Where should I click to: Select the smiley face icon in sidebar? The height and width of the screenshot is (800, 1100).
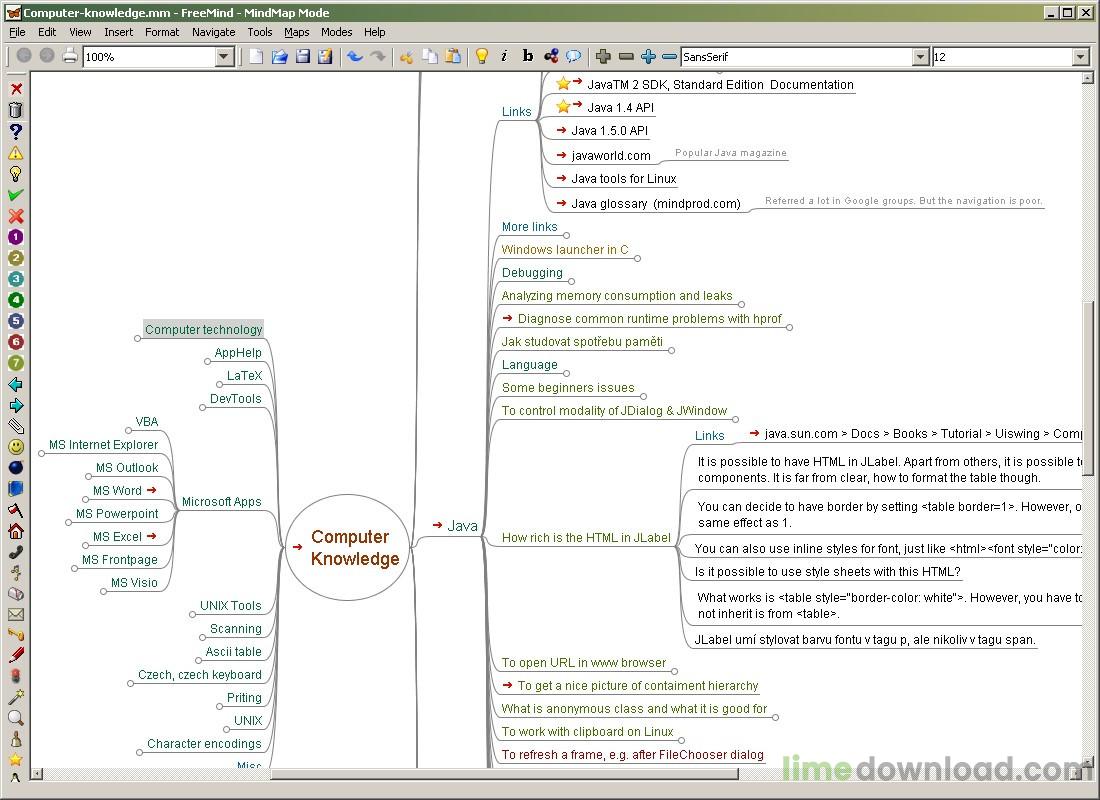(x=15, y=447)
